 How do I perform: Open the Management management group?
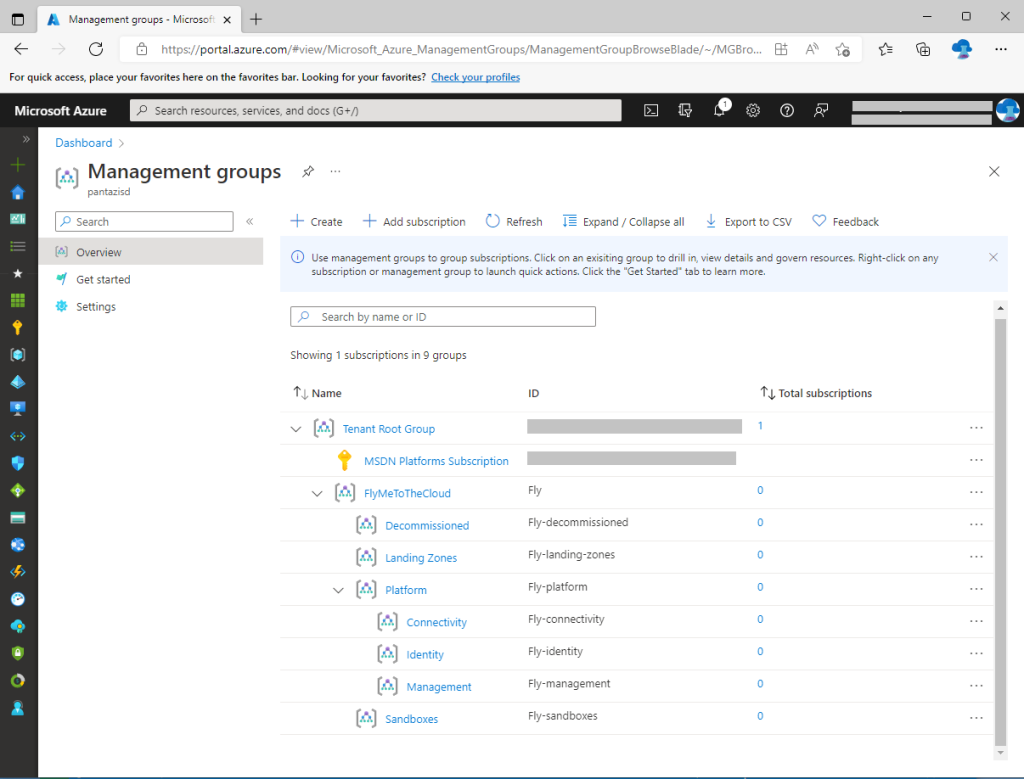(x=439, y=687)
